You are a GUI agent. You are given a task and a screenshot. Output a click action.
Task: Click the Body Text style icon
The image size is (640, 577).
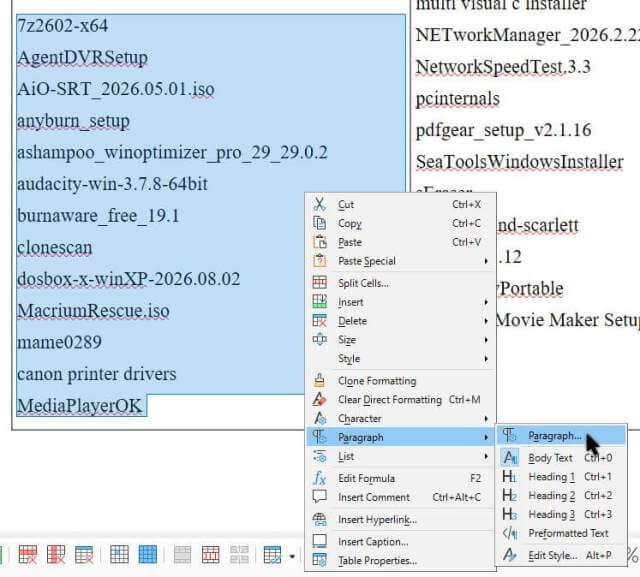pos(510,457)
